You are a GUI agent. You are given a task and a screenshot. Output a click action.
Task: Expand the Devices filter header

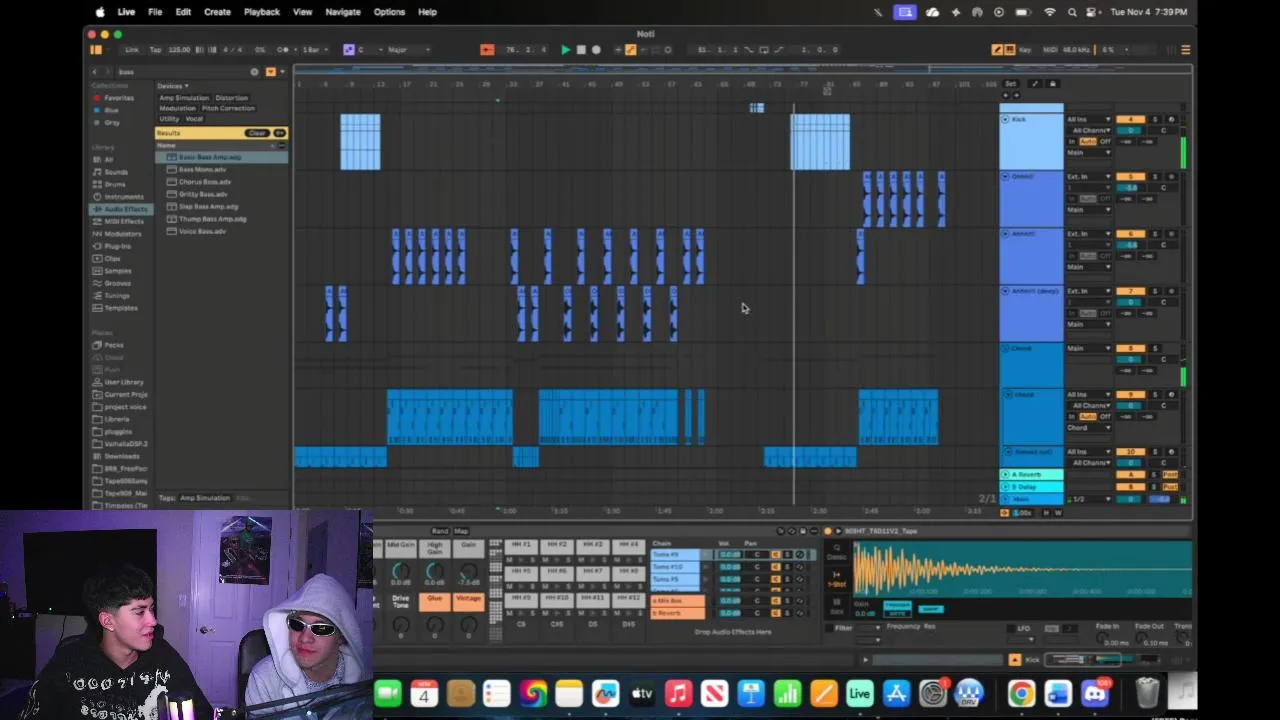pyautogui.click(x=173, y=86)
